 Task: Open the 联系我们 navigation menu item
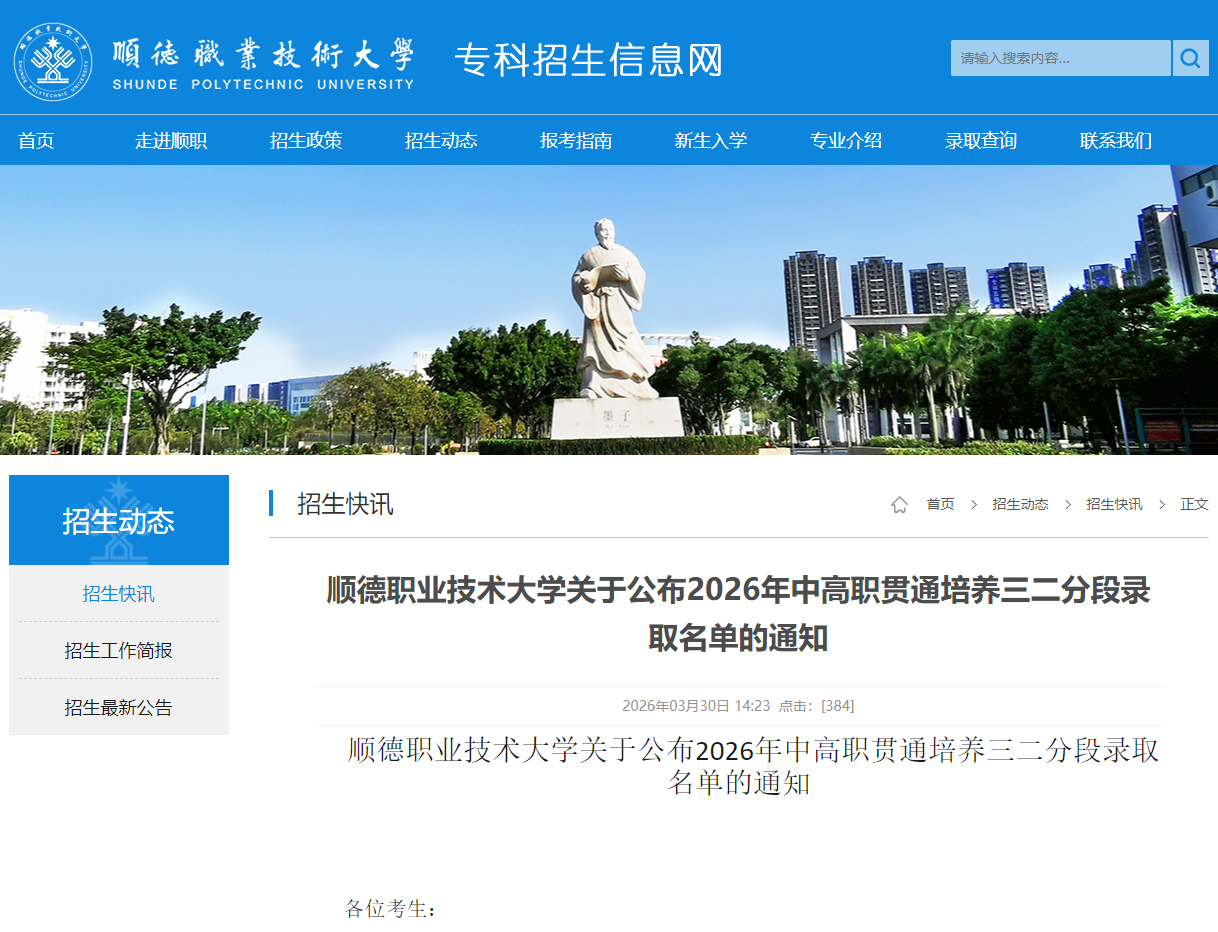coord(1115,140)
